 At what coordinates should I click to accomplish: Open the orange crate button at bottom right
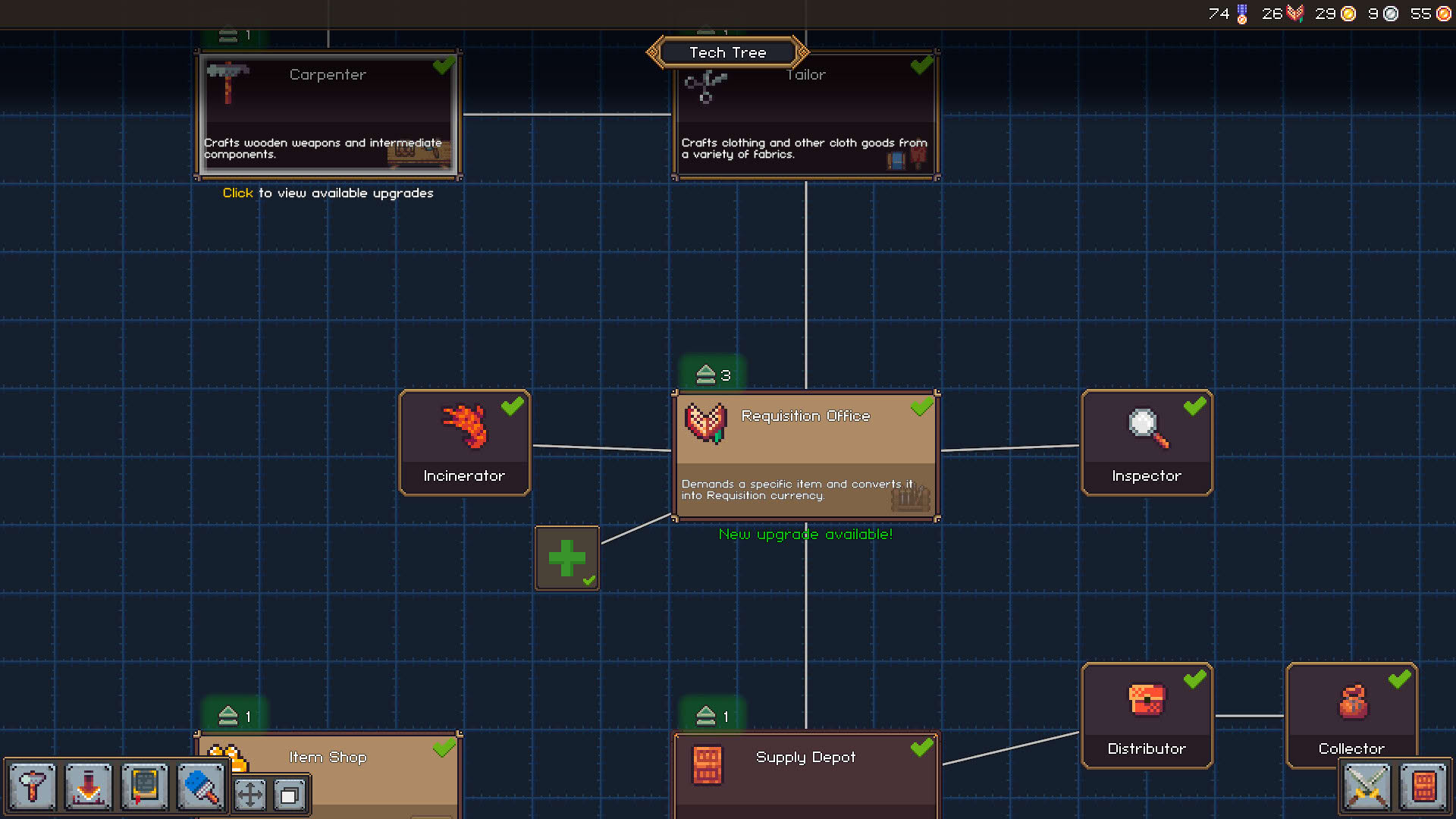[x=1423, y=786]
